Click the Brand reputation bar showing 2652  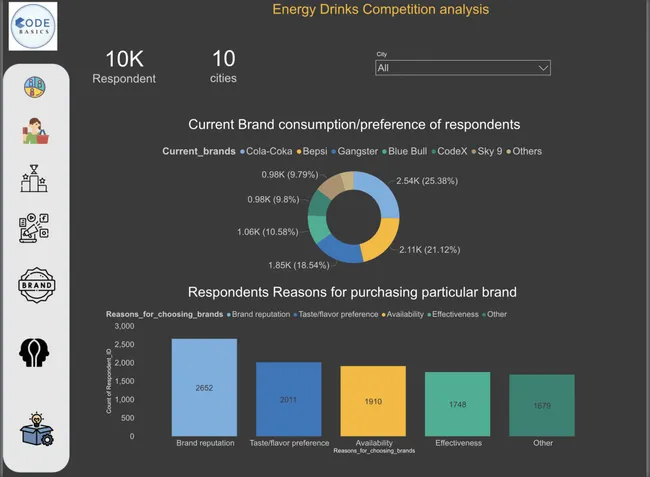(204, 387)
